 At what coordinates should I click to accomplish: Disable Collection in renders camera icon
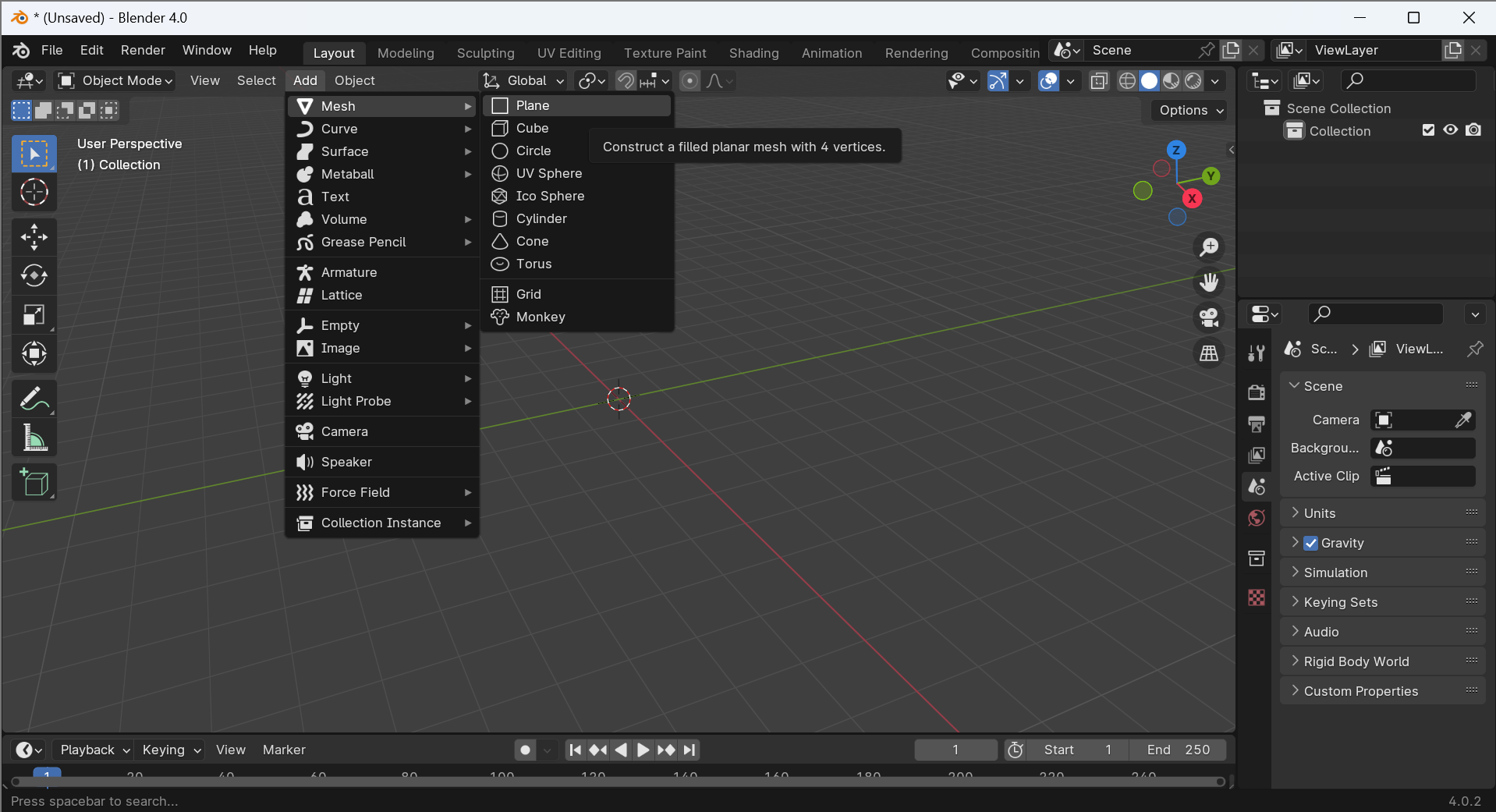(x=1473, y=130)
